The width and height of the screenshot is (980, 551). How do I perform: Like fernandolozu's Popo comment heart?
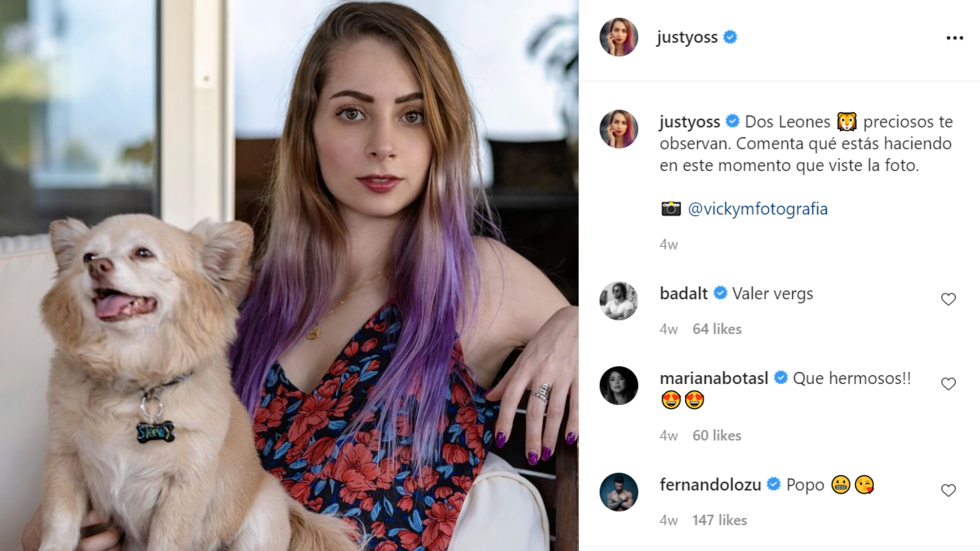point(948,490)
